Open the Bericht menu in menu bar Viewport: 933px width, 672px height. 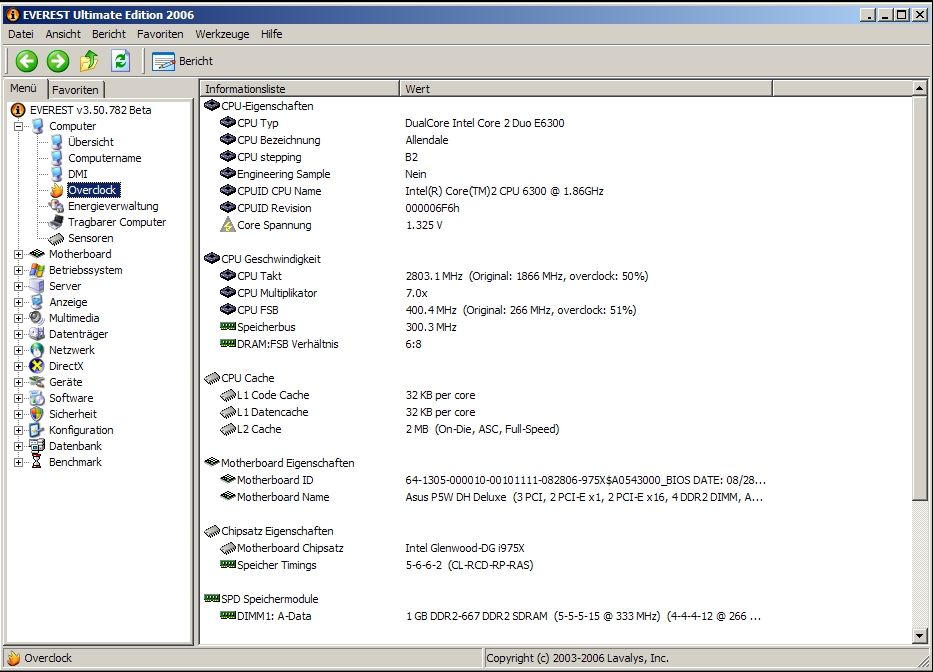click(109, 34)
